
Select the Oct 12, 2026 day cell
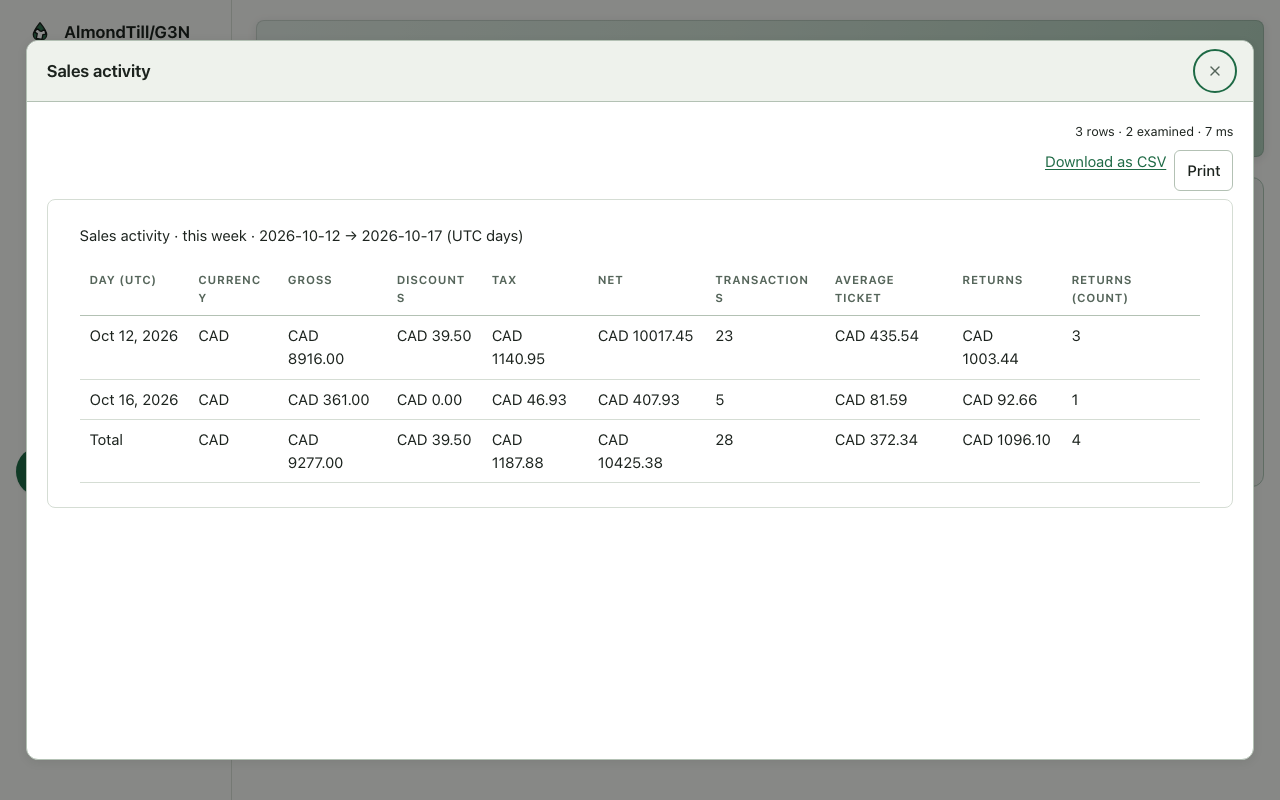point(134,336)
